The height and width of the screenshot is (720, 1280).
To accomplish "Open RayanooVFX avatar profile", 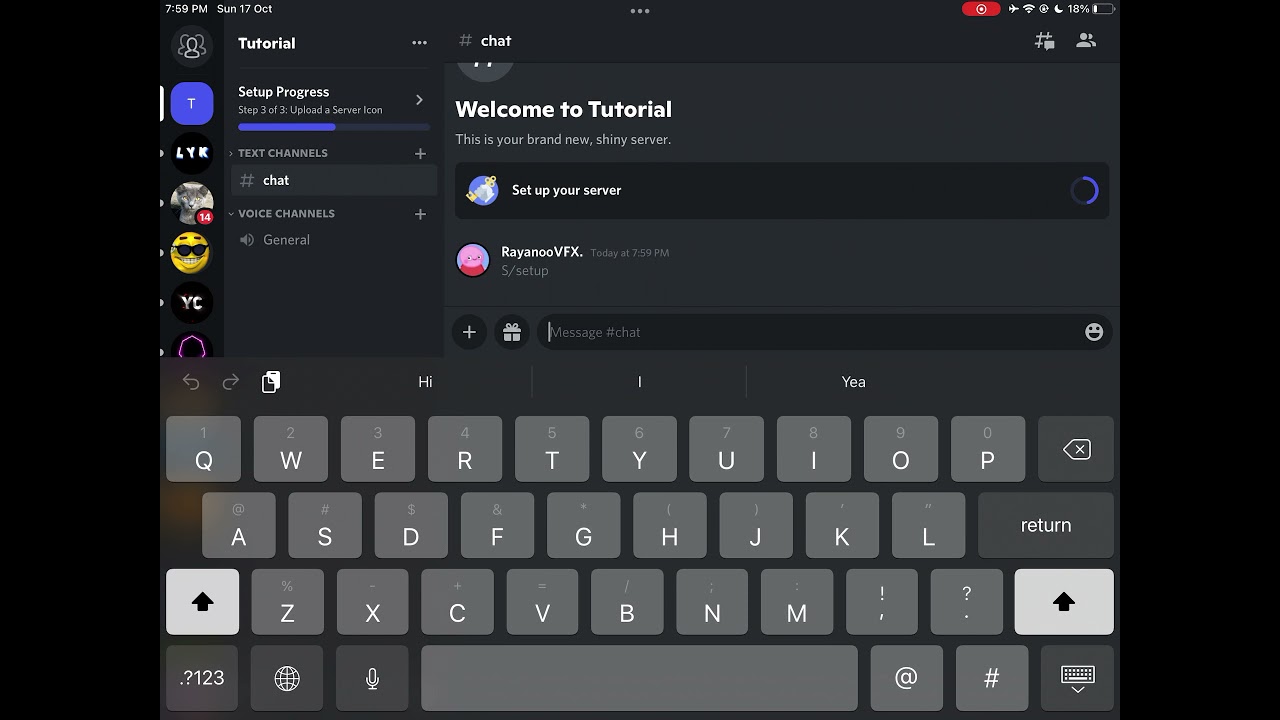I will [x=473, y=260].
